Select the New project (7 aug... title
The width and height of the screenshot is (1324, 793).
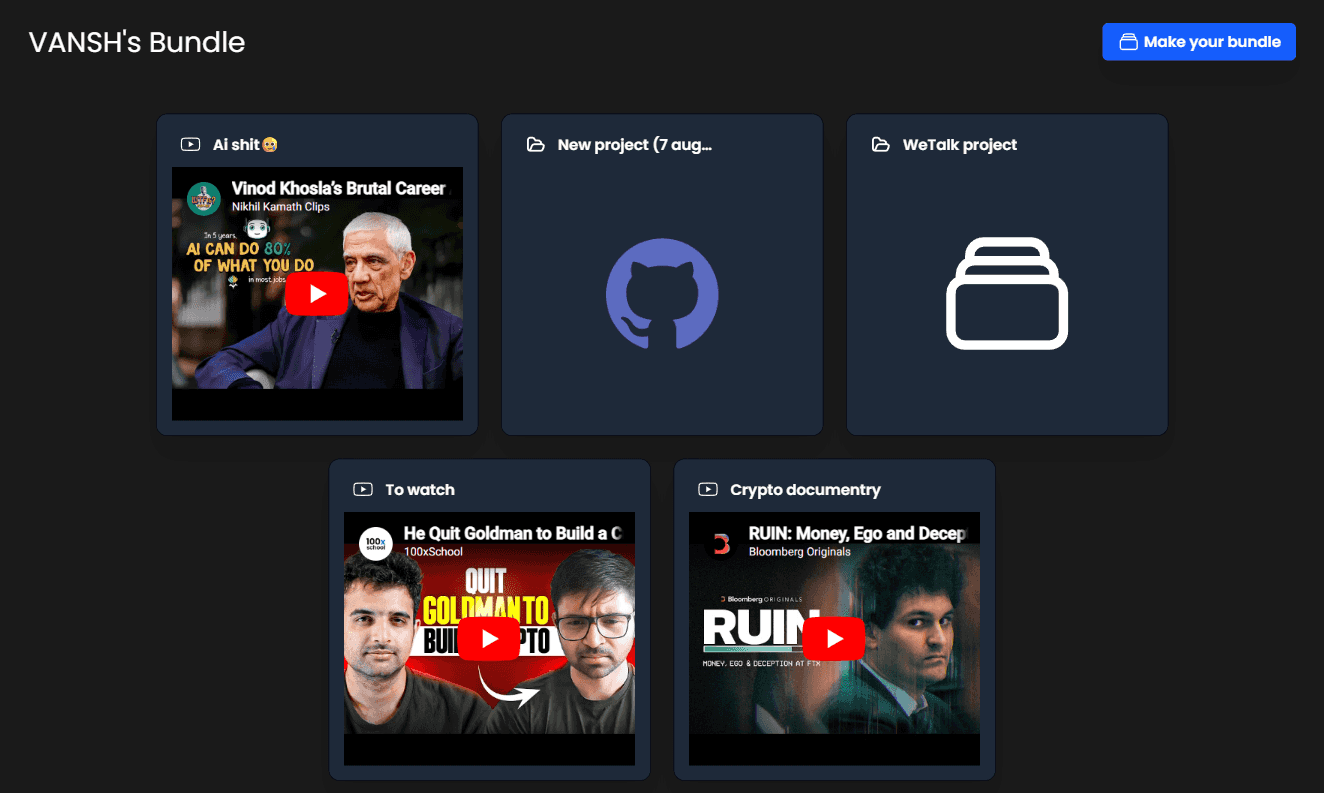[635, 145]
